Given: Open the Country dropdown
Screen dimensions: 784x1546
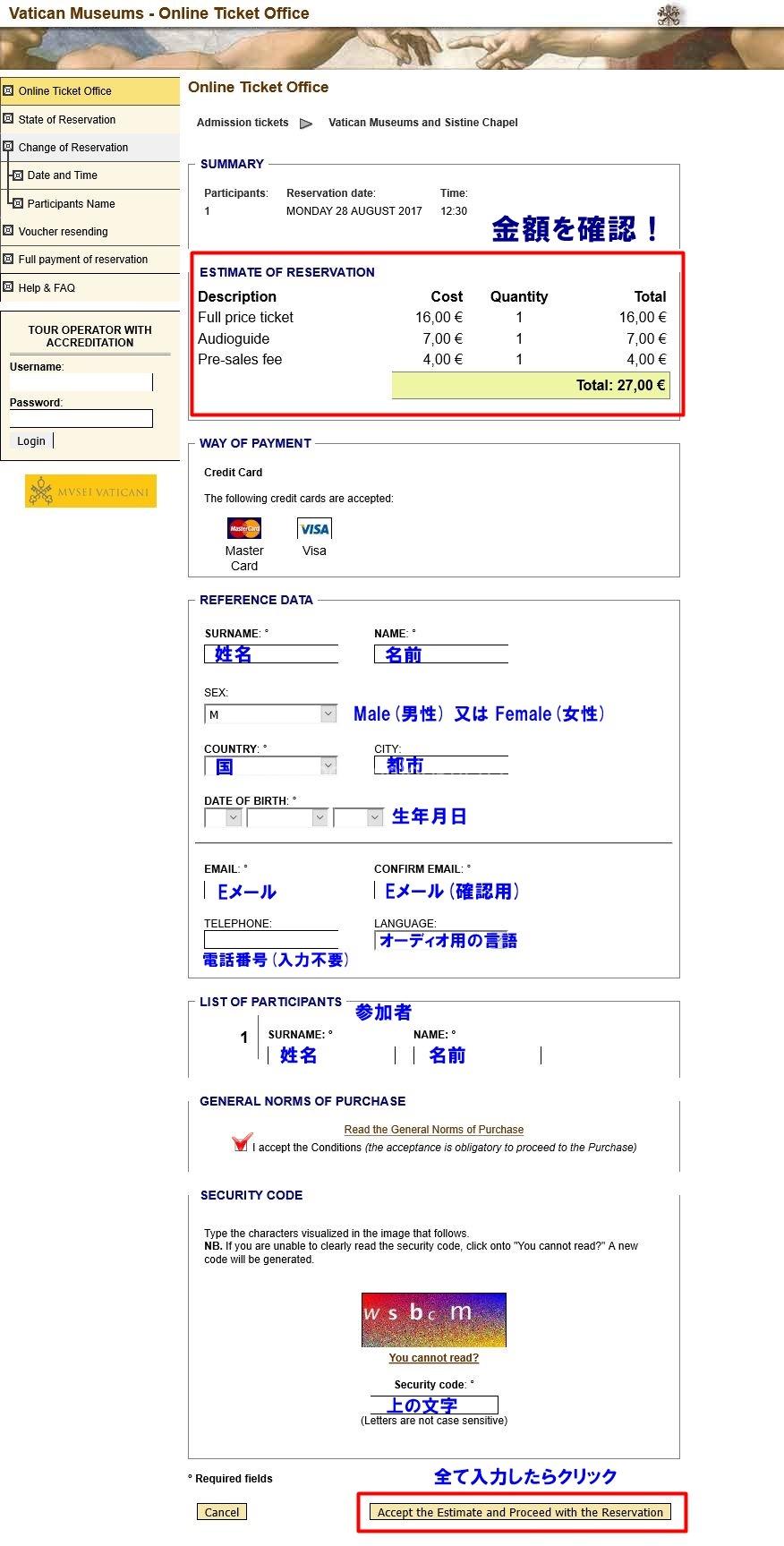Looking at the screenshot, I should tap(270, 766).
